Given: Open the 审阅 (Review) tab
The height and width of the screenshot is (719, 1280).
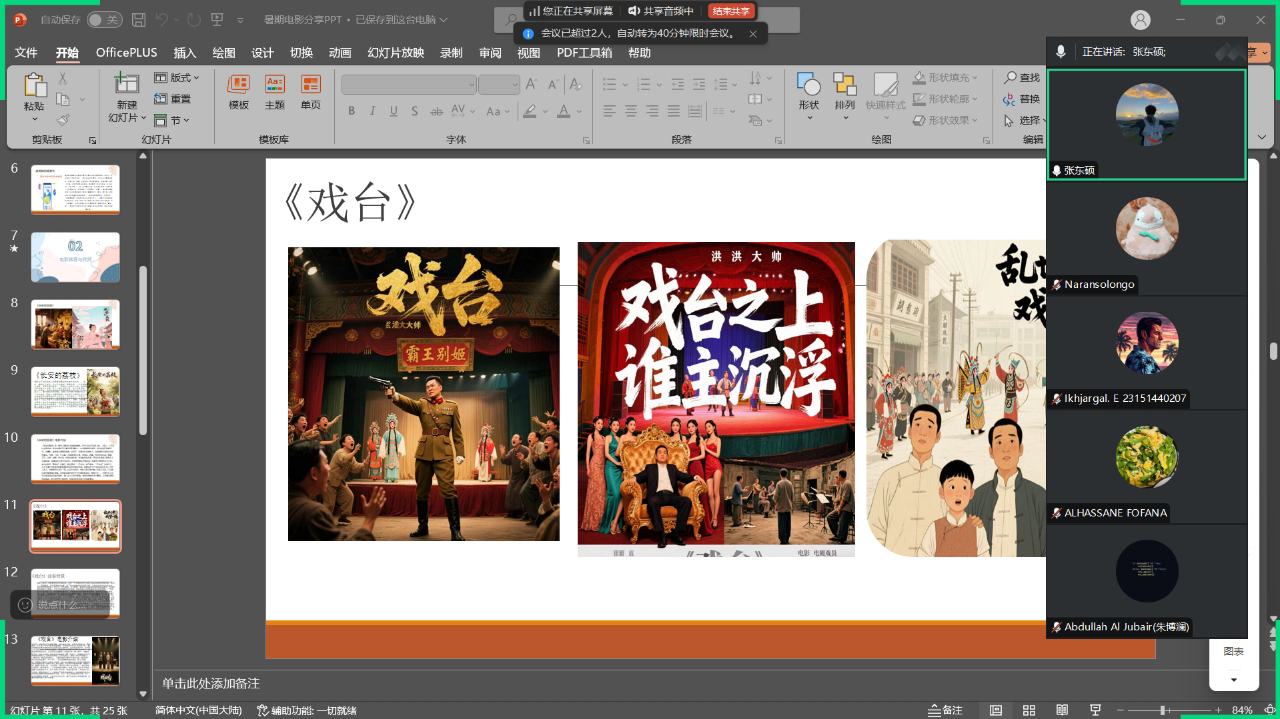Looking at the screenshot, I should point(490,53).
